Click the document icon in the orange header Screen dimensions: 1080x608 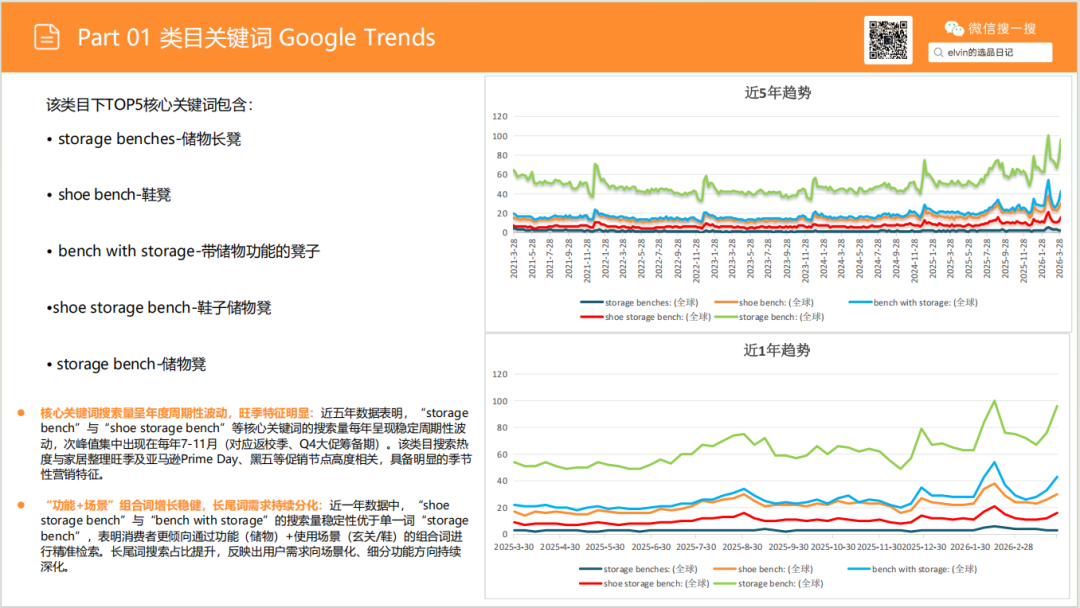[46, 38]
